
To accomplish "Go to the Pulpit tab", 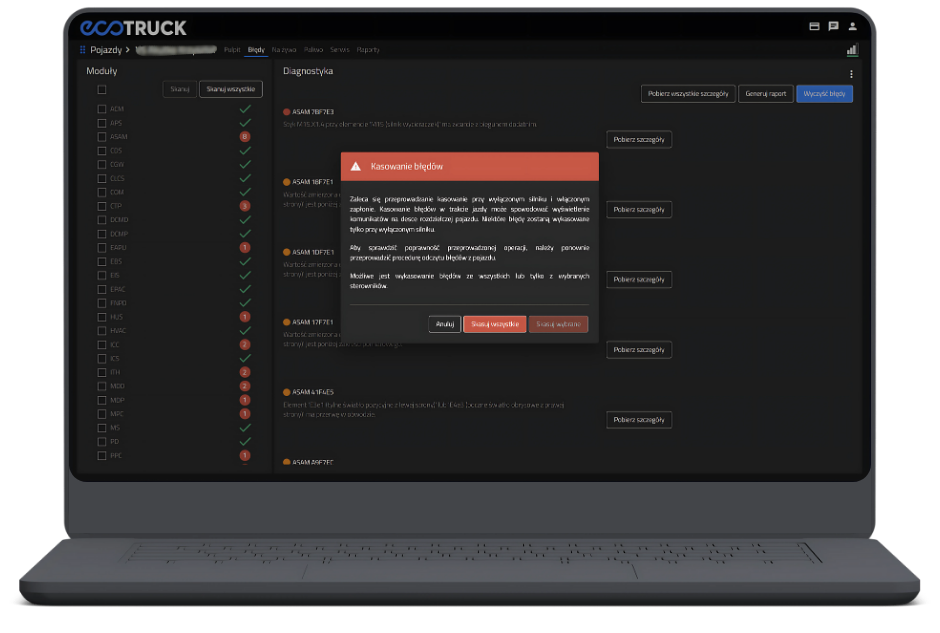I will 232,49.
